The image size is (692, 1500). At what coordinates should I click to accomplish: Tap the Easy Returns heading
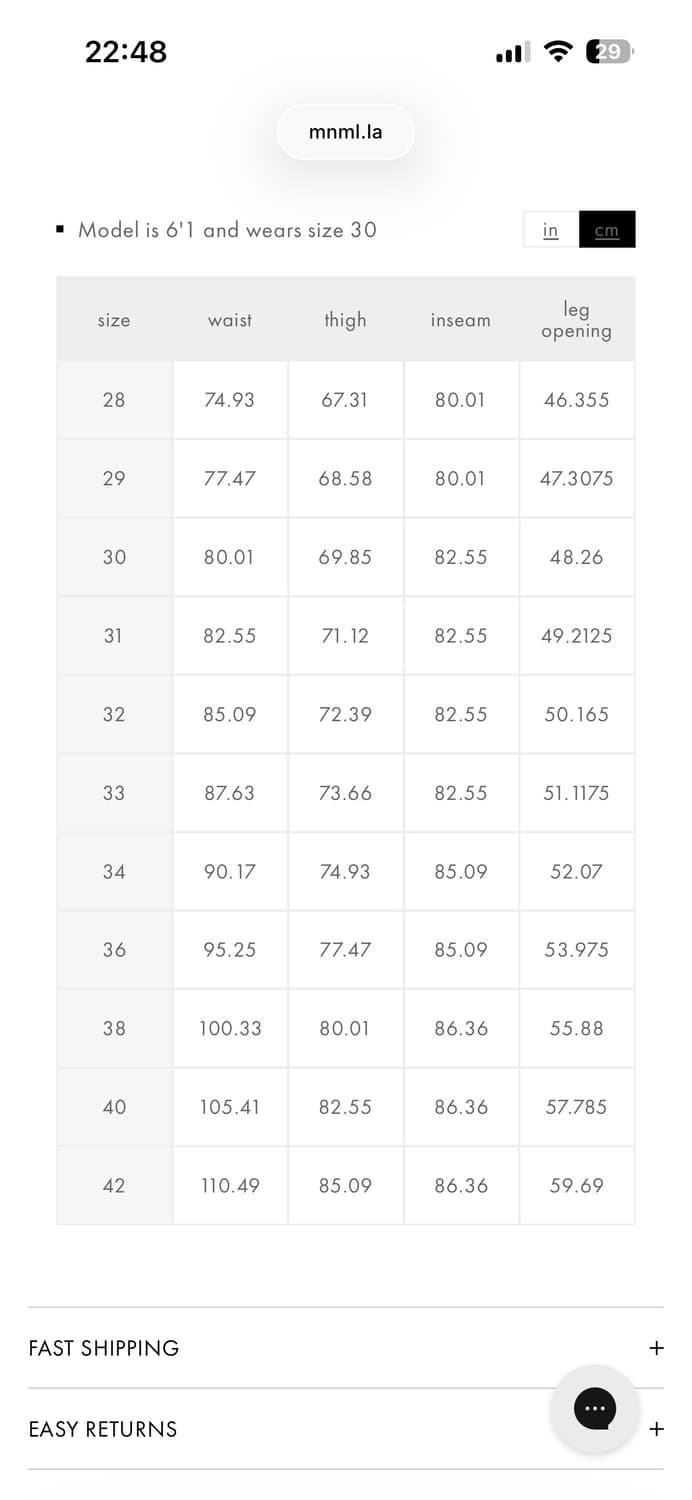pyautogui.click(x=103, y=1429)
